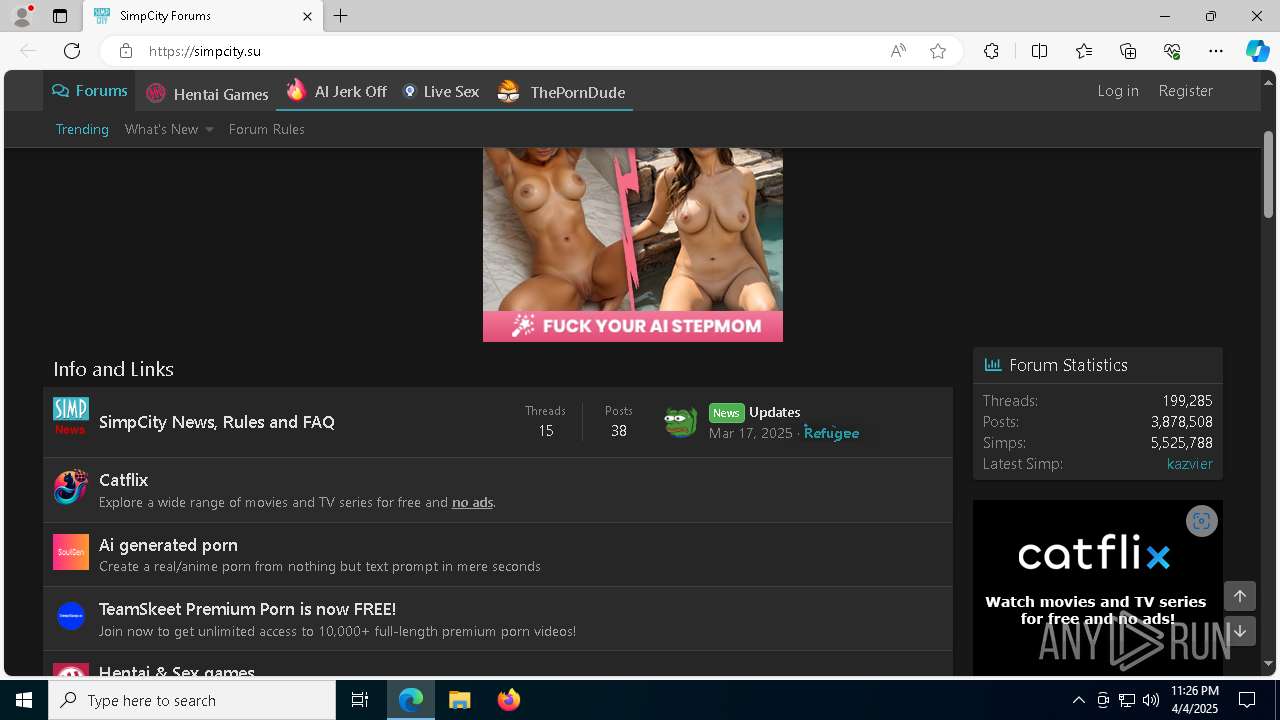Open the Ai generated porn link
Screen dimensions: 1280x720
[x=168, y=545]
